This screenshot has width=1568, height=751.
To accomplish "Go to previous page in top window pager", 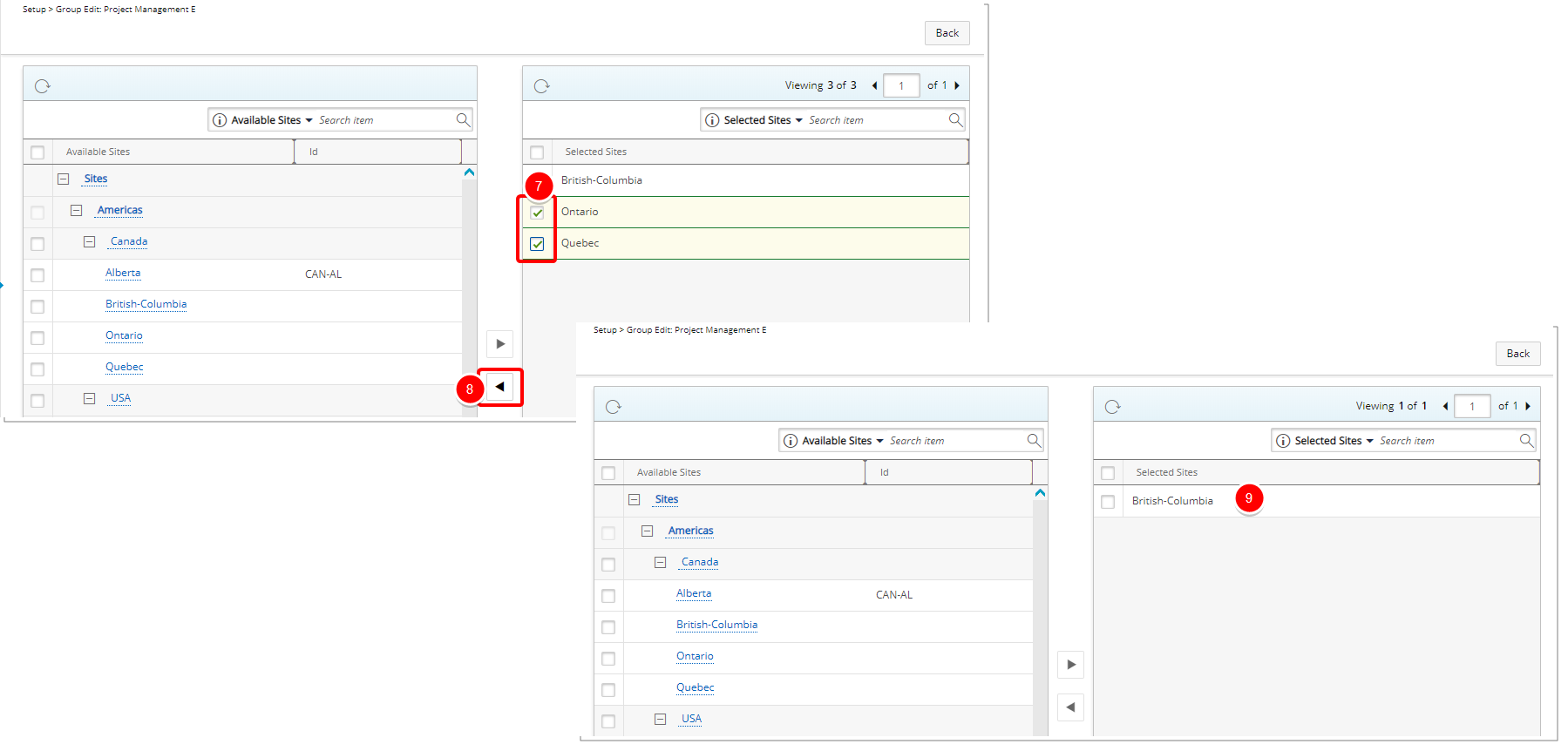I will click(874, 85).
